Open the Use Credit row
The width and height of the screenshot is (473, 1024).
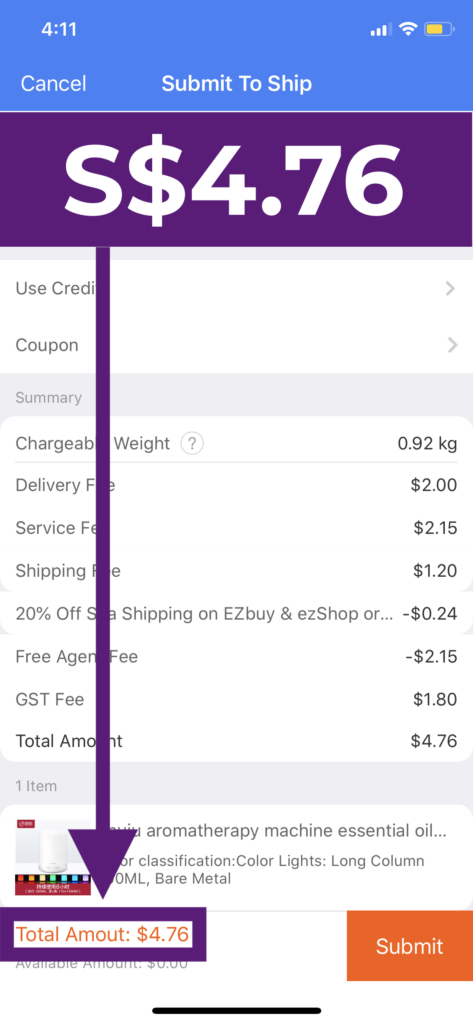(x=236, y=288)
